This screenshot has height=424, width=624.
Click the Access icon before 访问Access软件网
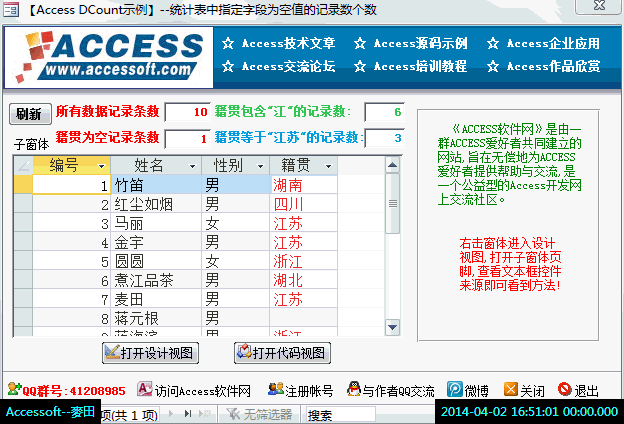(x=145, y=389)
